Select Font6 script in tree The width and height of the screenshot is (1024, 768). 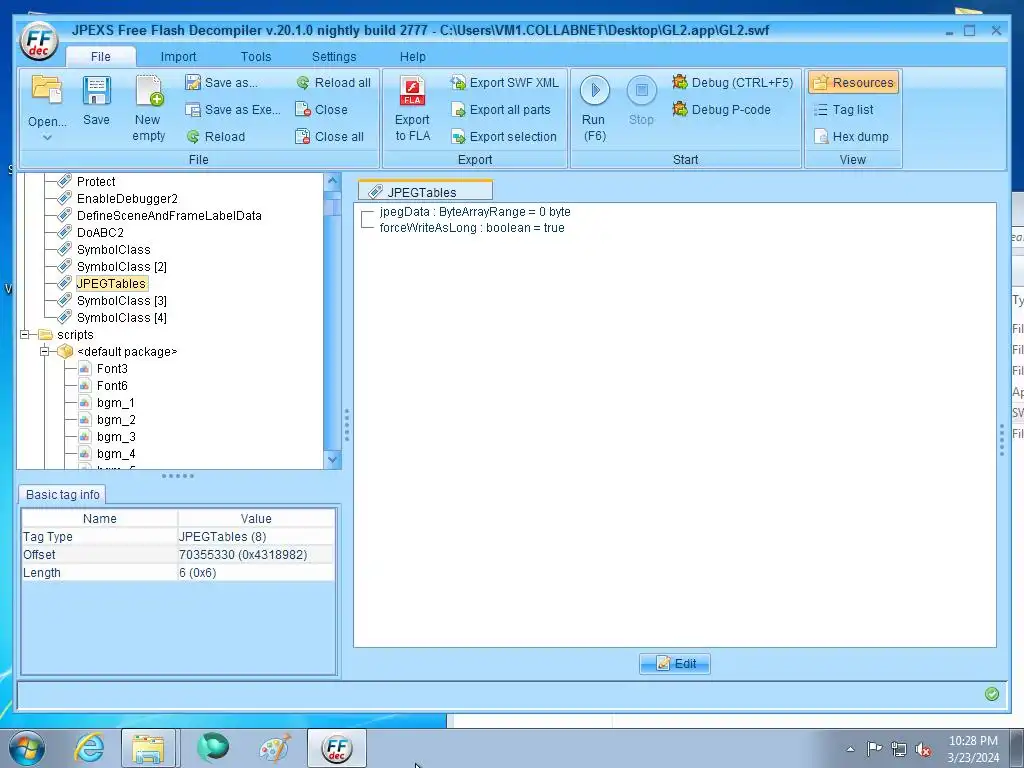(112, 385)
